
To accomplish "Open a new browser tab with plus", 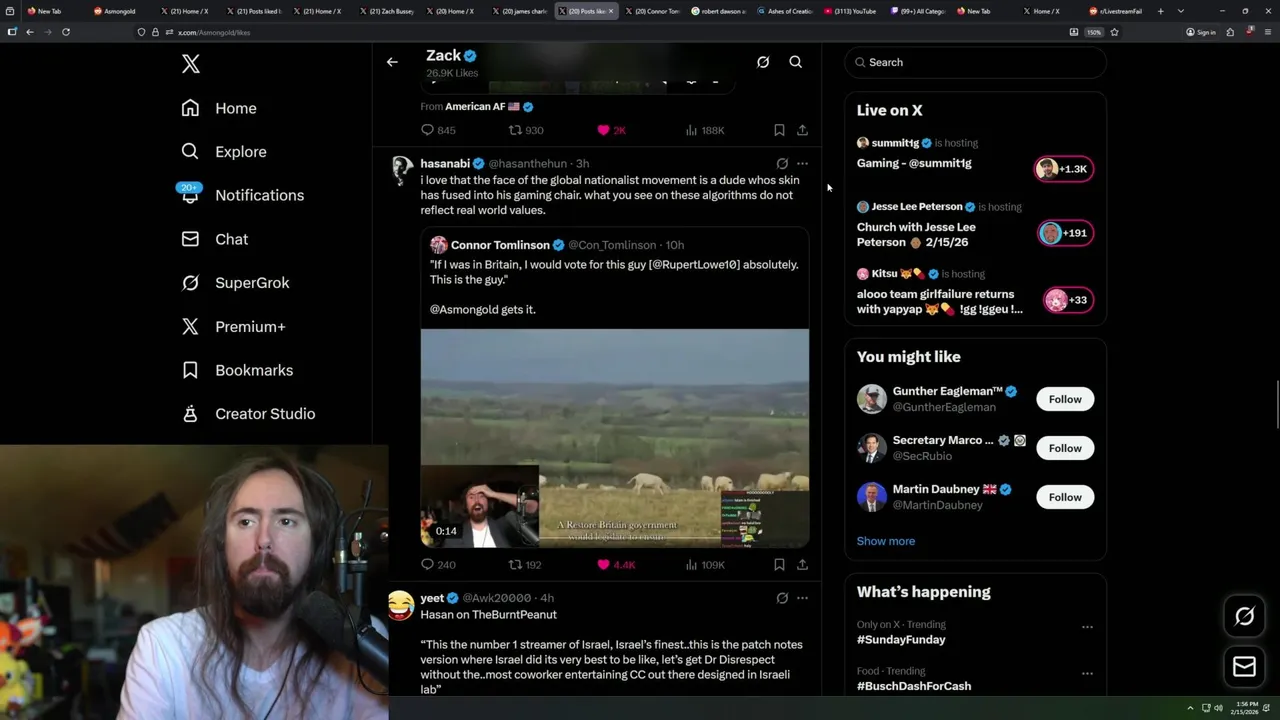I will 1160,11.
